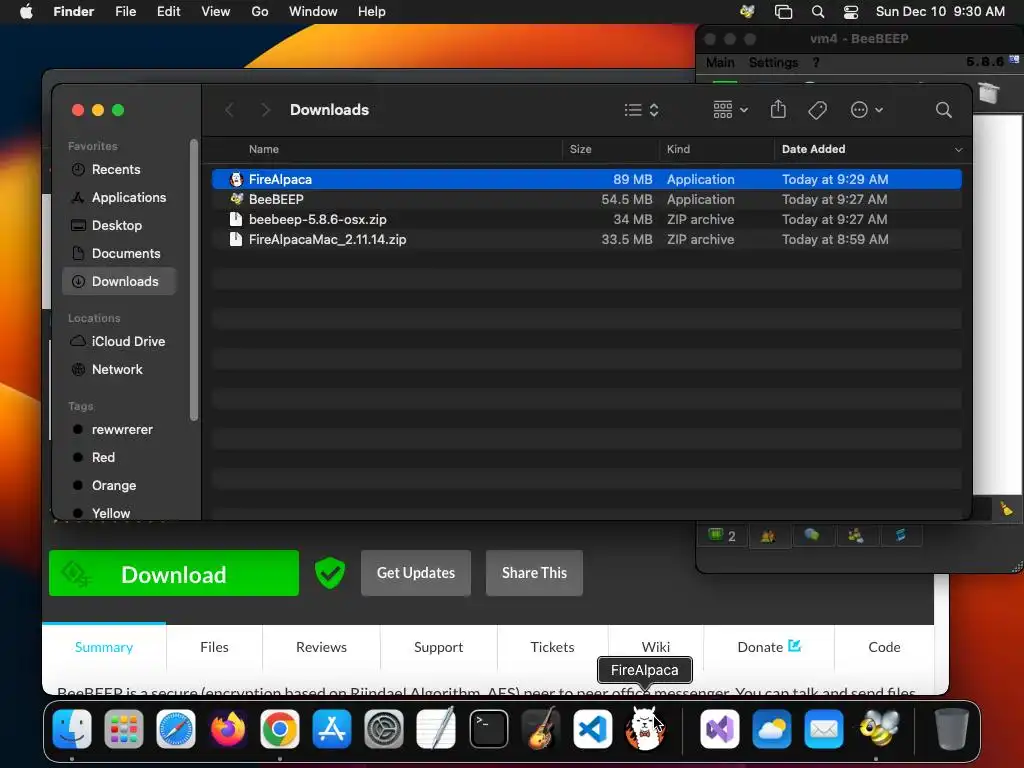
Task: Open the Finder menu in the menu bar
Action: point(74,12)
